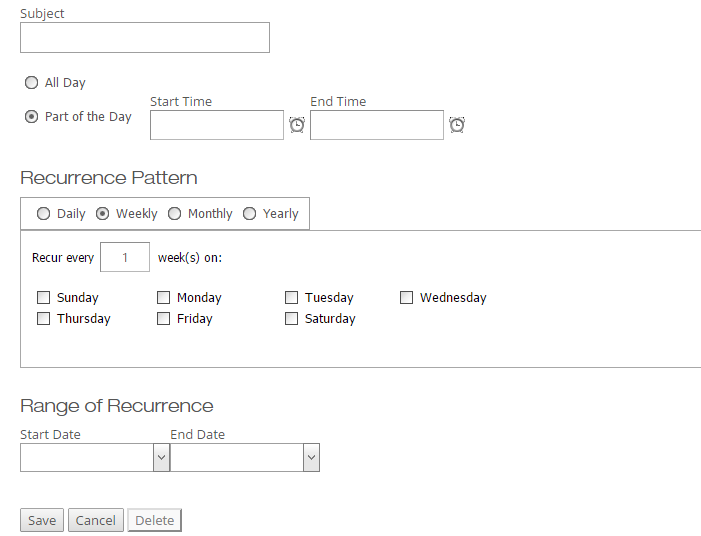The image size is (701, 536).
Task: Expand the Start Date dropdown arrow
Action: [161, 457]
